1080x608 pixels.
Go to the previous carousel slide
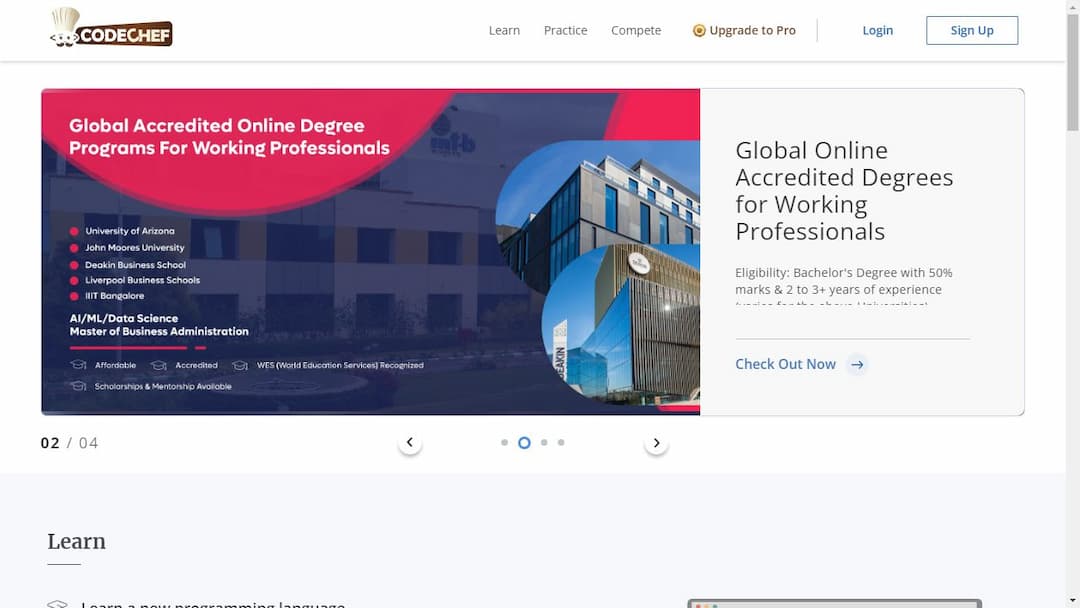click(409, 443)
